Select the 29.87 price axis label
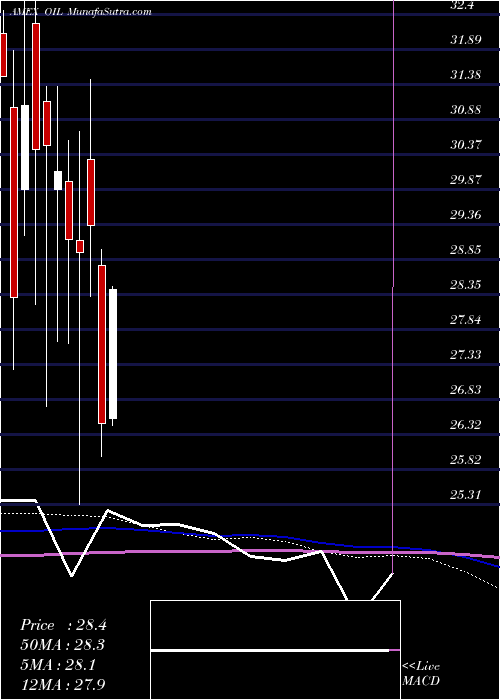This screenshot has height=700, width=500. click(466, 180)
